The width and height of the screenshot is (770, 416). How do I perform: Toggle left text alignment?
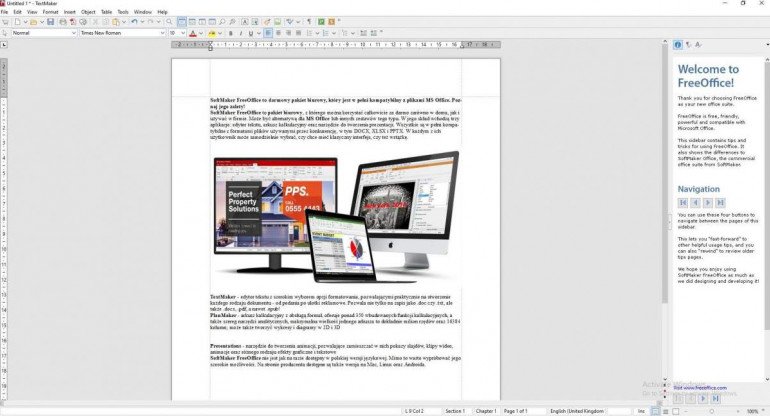(x=268, y=33)
